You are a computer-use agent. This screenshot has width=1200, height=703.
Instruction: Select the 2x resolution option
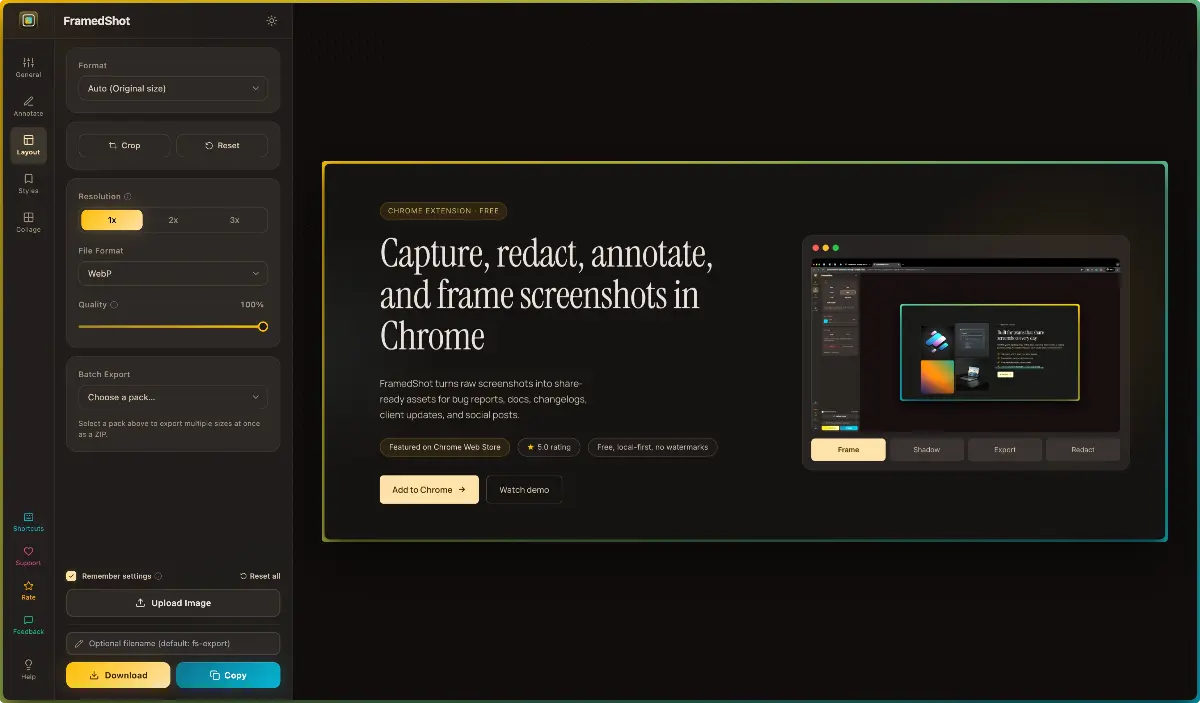click(x=172, y=219)
